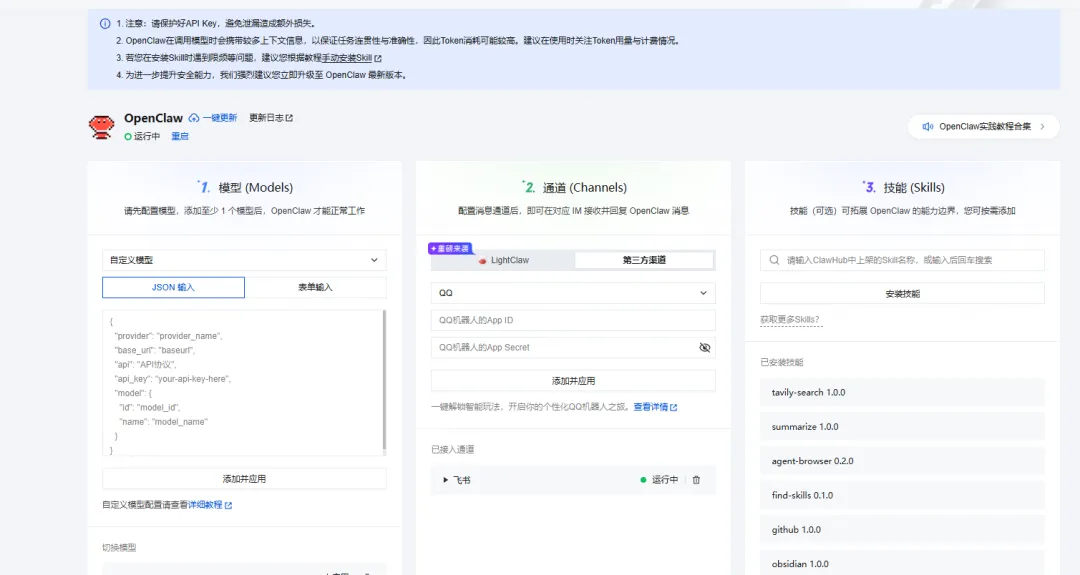The image size is (1080, 575).
Task: Click the search magnifier icon in Skills
Action: coord(774,260)
